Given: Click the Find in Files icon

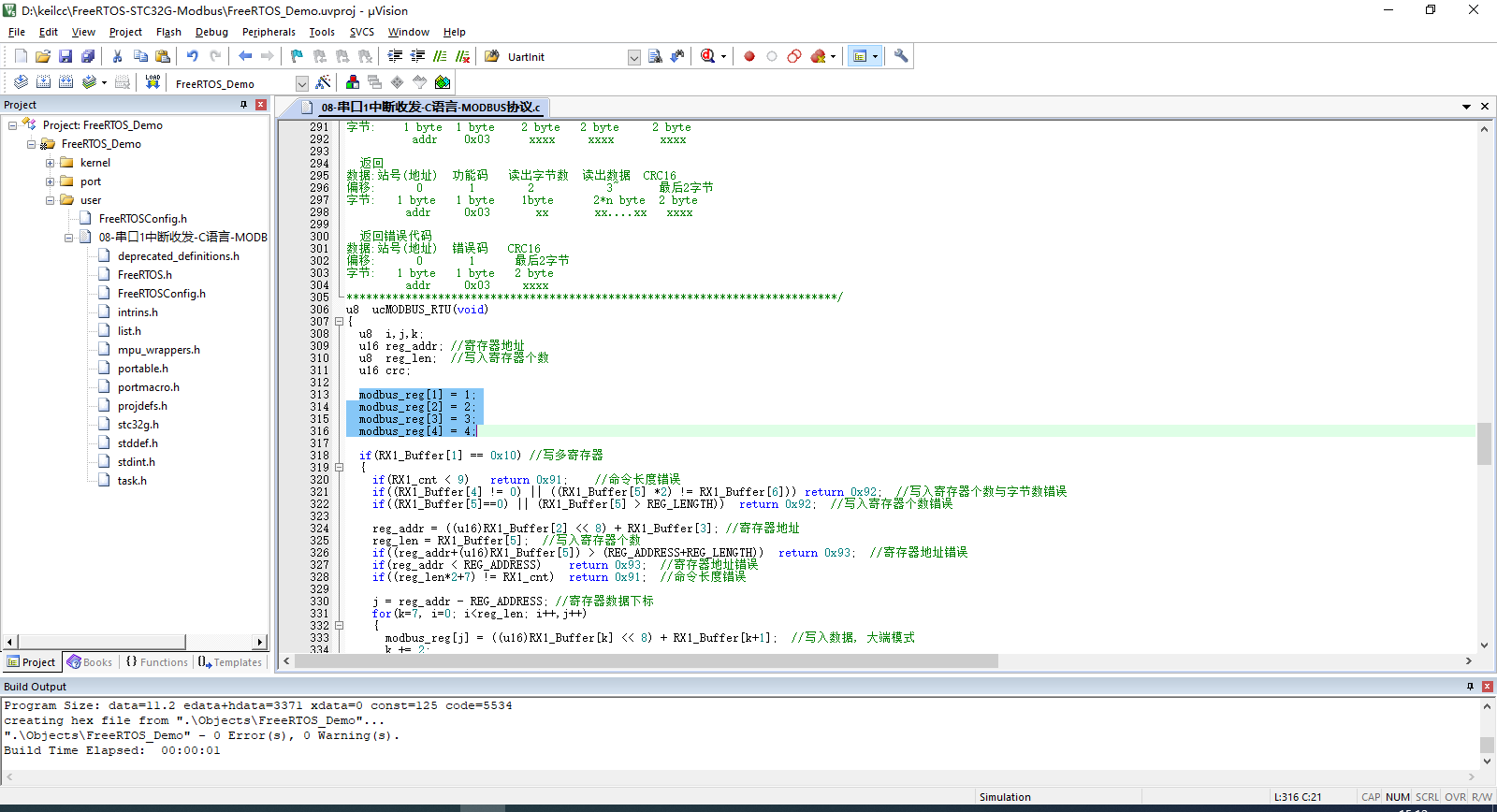Looking at the screenshot, I should [x=491, y=56].
